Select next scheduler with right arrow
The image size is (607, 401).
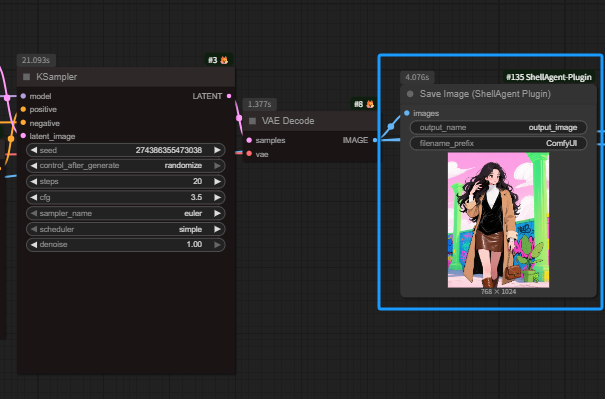218,230
